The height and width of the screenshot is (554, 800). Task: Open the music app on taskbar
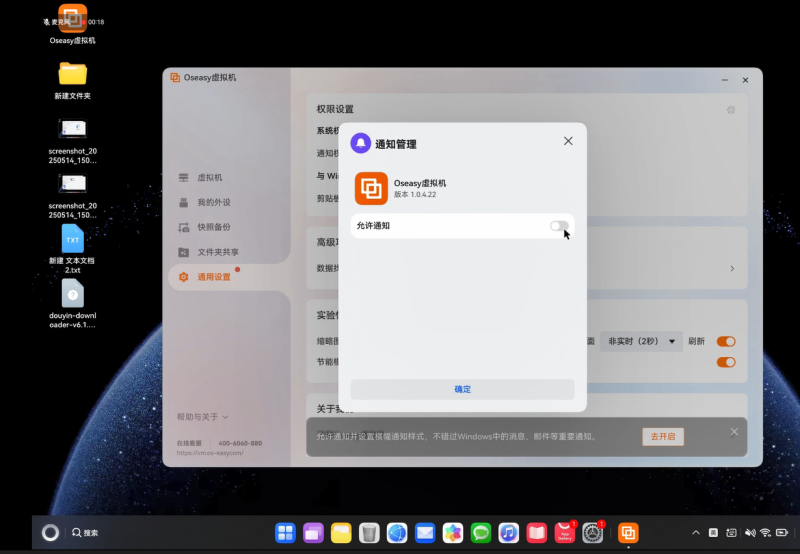(508, 533)
